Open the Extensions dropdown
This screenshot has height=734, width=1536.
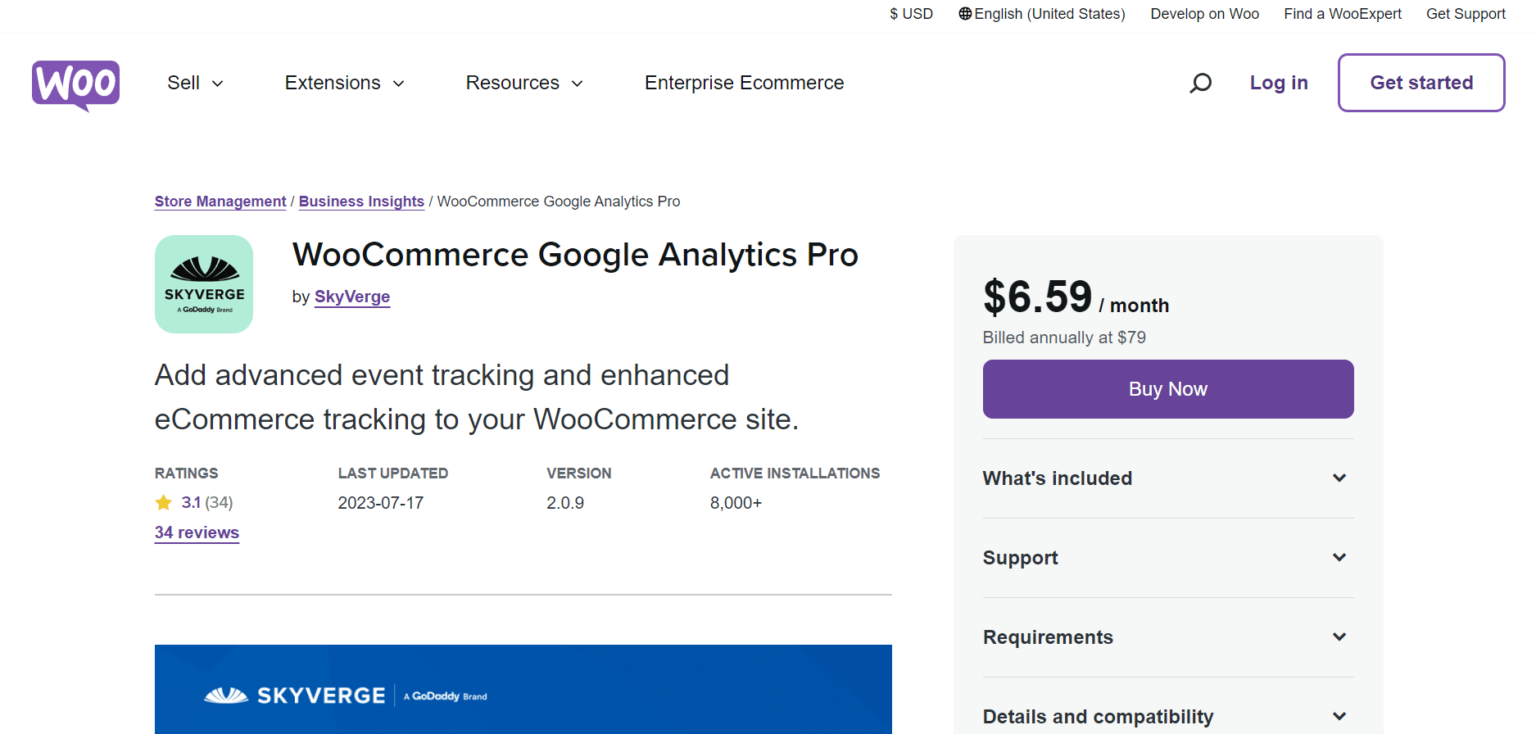coord(344,83)
